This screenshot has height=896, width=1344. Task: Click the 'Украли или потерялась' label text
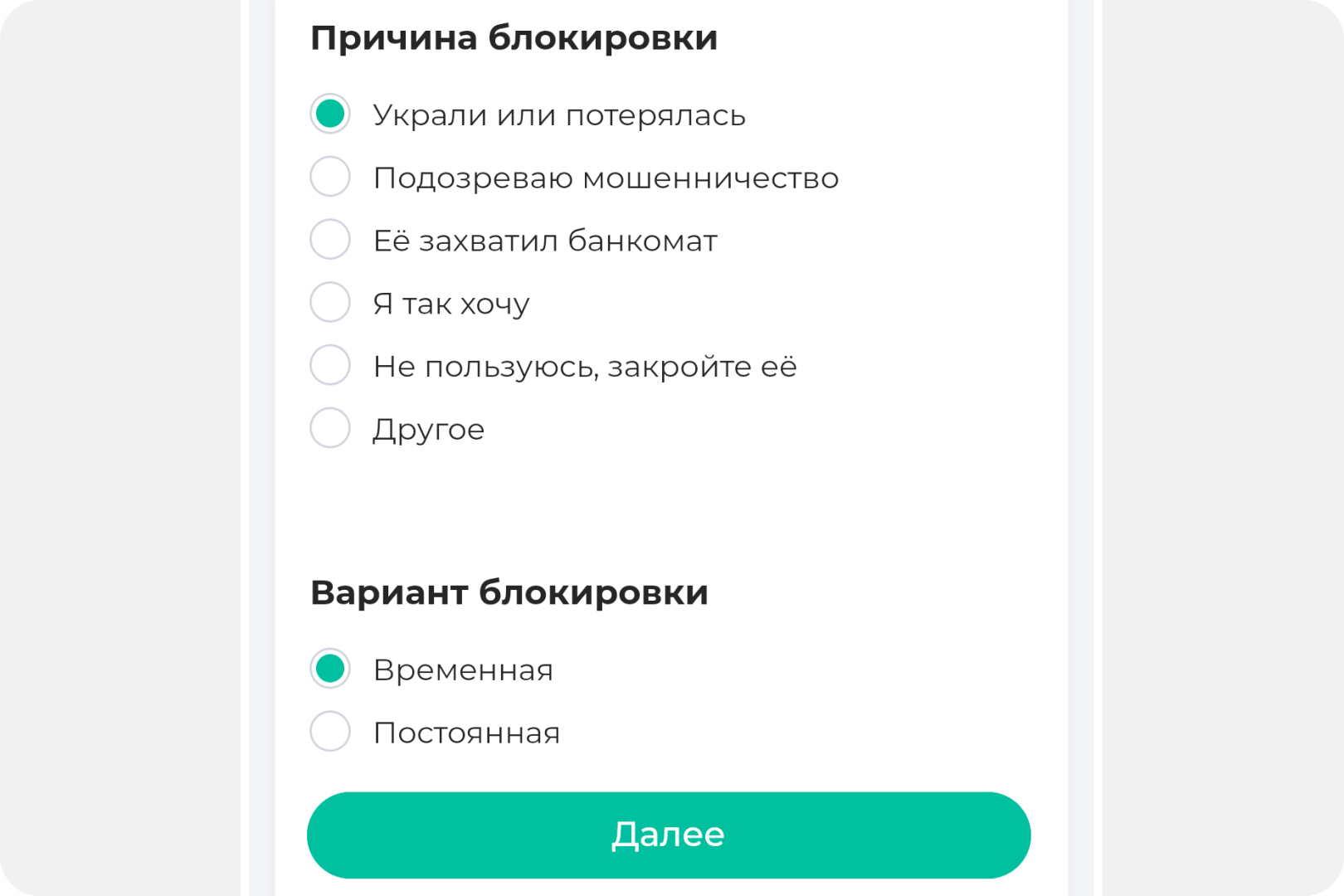click(x=559, y=115)
